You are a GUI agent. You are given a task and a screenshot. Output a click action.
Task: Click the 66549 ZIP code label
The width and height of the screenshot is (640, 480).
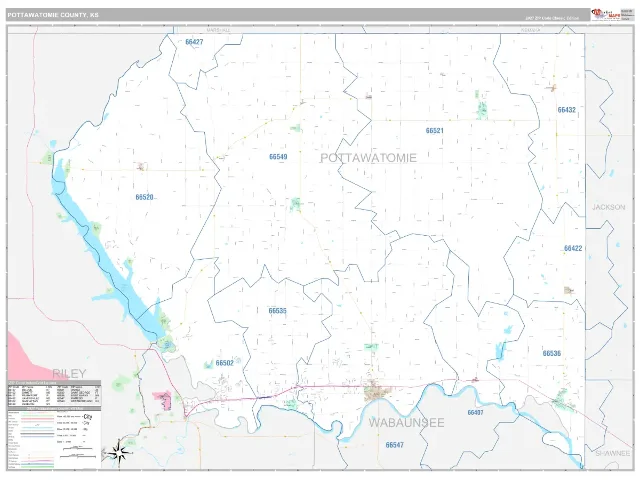[278, 157]
